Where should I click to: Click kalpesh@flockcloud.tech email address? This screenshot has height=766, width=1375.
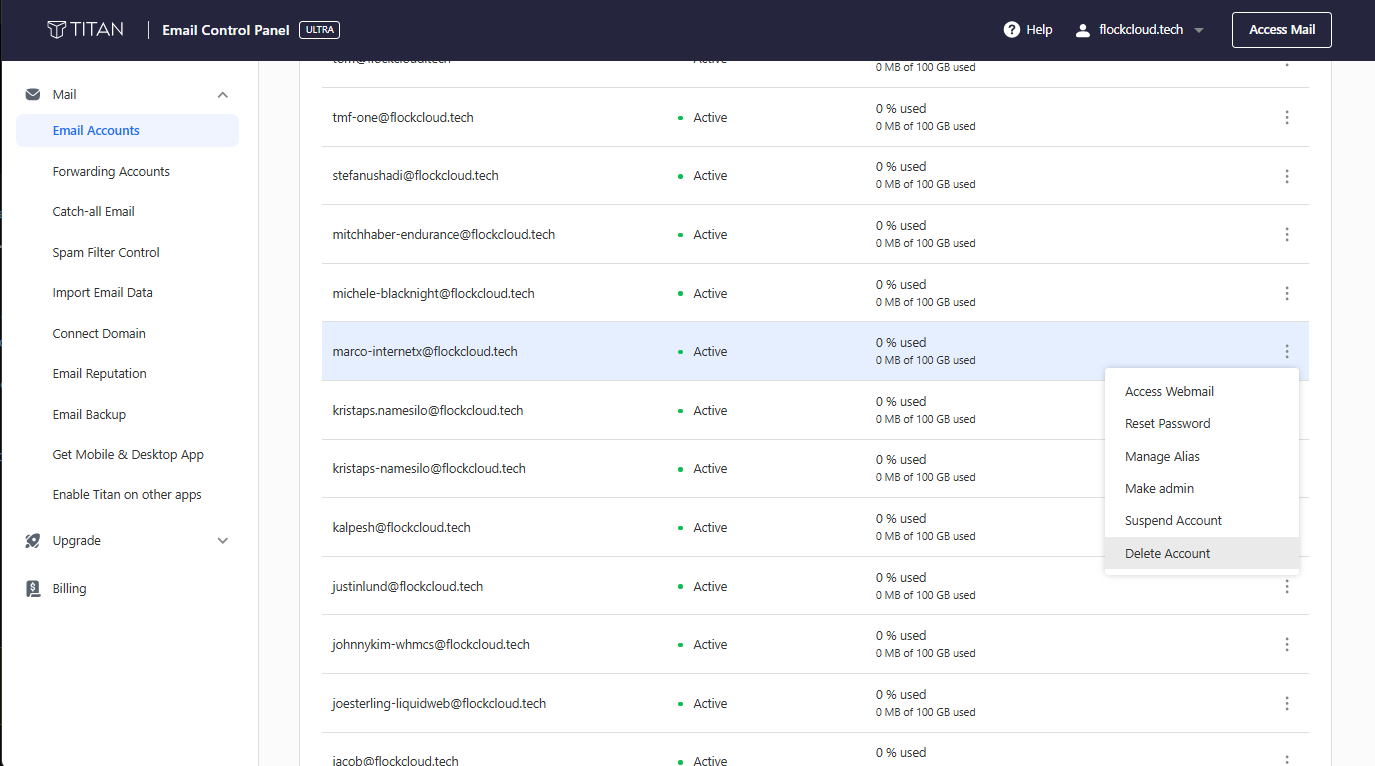pos(401,527)
